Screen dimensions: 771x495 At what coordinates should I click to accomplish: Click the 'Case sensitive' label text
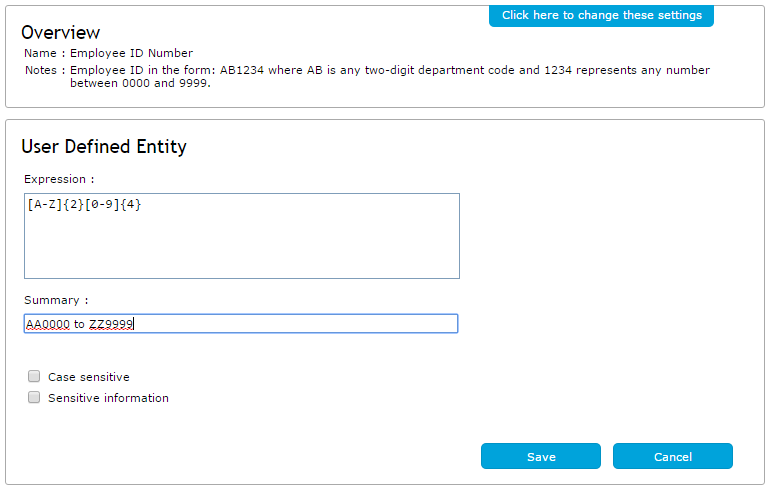tap(89, 378)
